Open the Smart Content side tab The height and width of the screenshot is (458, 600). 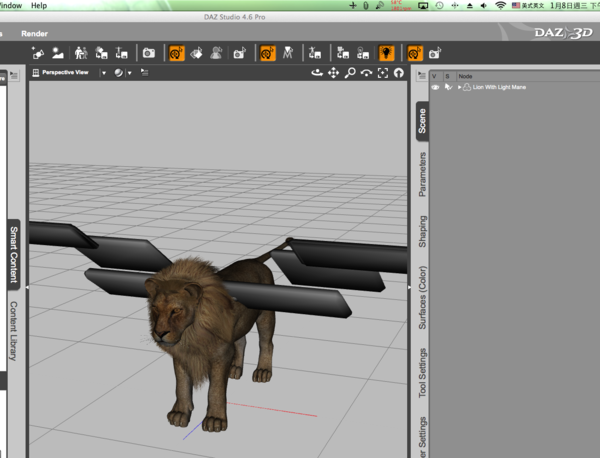[x=14, y=254]
